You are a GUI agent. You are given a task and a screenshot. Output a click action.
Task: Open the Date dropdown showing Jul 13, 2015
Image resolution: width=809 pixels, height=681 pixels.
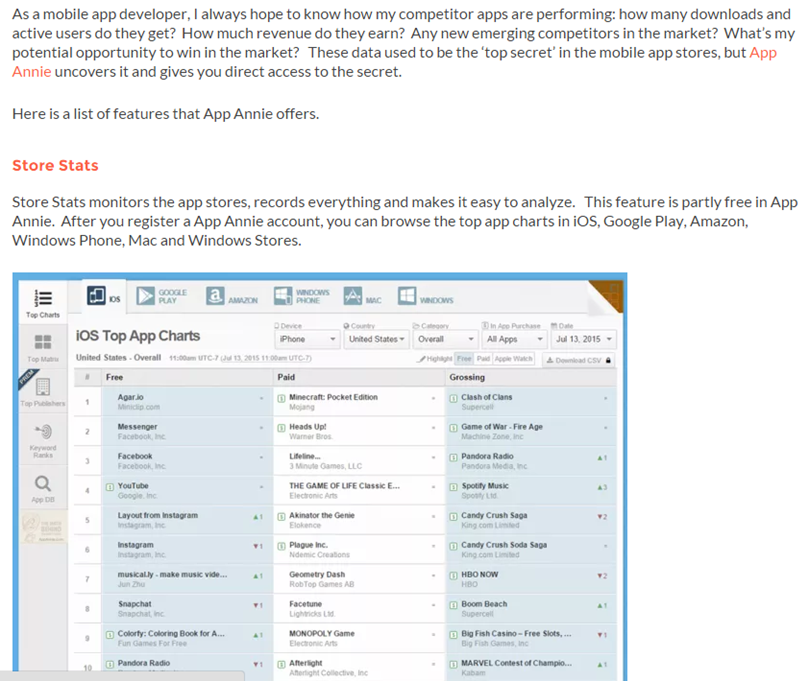(583, 339)
